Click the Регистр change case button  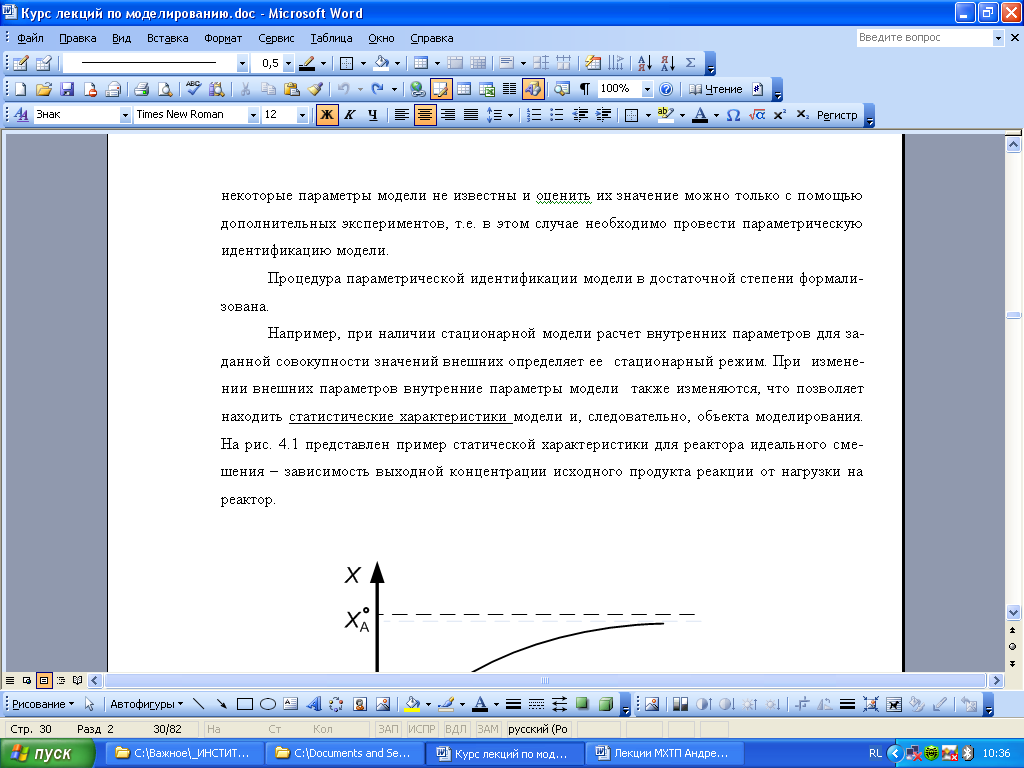(837, 115)
